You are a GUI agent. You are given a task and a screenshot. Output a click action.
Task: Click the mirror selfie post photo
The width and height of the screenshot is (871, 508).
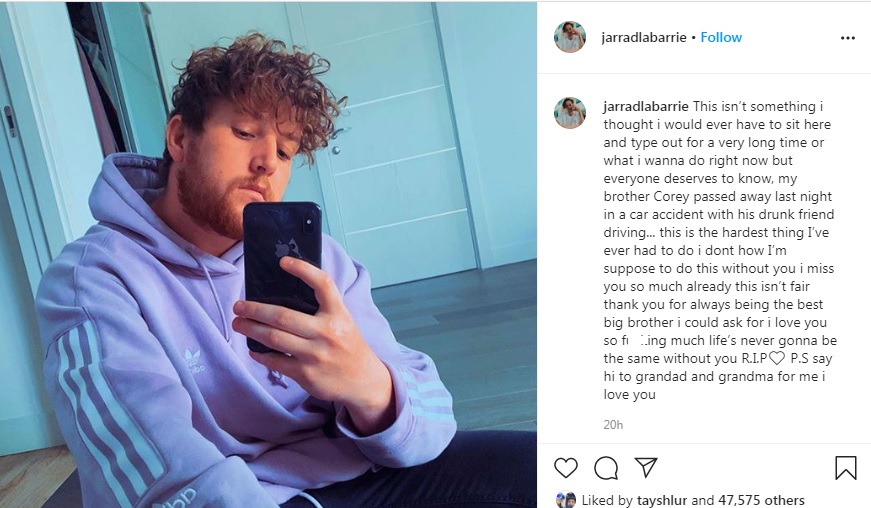(268, 255)
